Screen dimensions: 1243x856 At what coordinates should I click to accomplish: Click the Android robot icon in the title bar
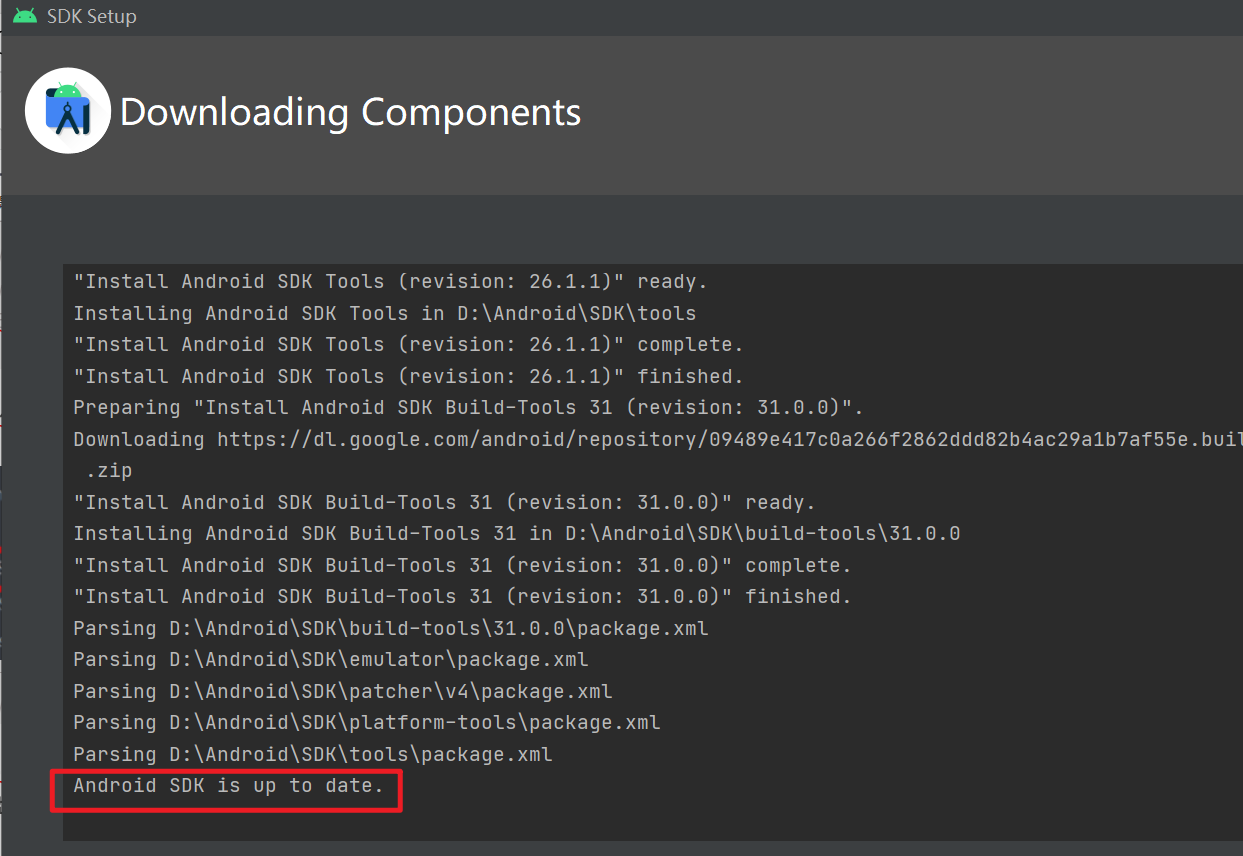coord(23,15)
